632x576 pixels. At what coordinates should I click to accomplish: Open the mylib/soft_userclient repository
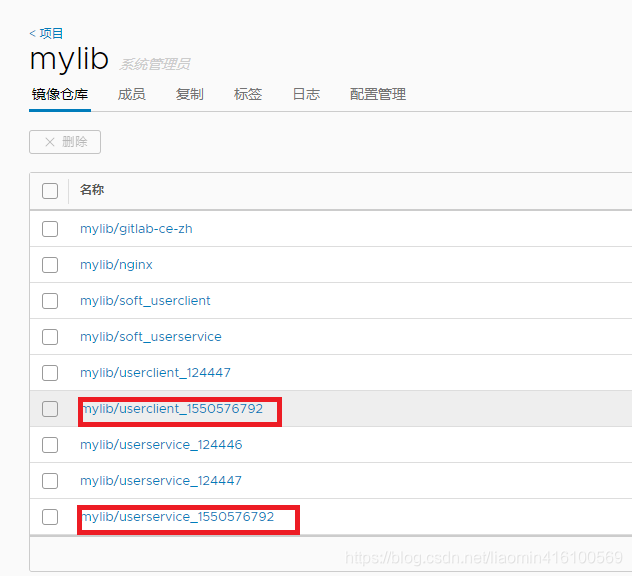(145, 301)
